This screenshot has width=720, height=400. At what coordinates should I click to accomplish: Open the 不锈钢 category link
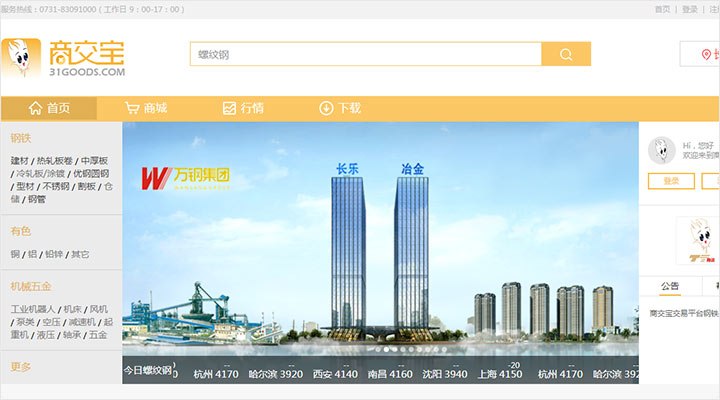[56, 186]
